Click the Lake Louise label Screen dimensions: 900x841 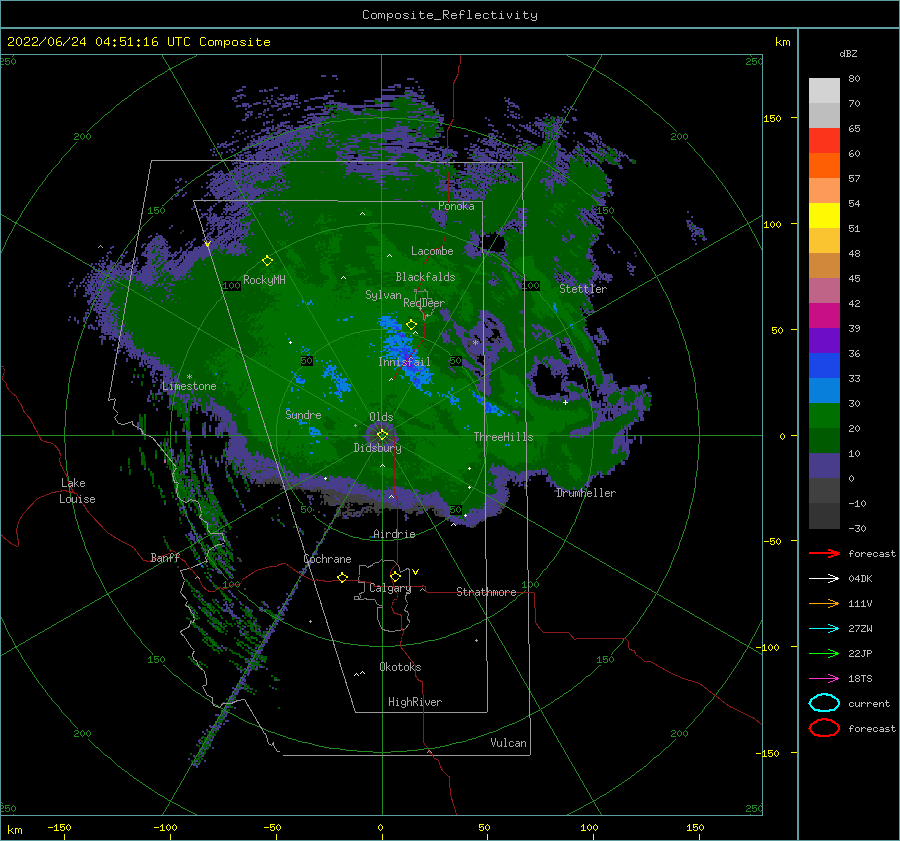click(77, 491)
